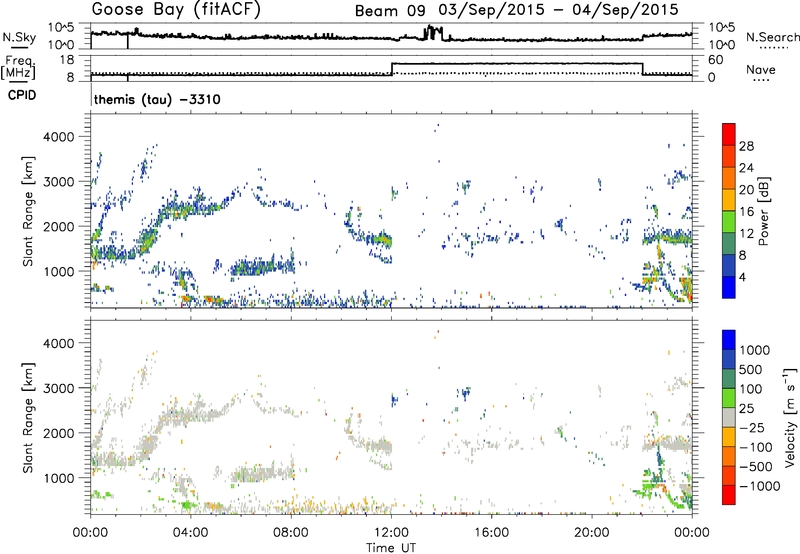This screenshot has height=554, width=800.
Task: Pick the light green segment of Power colorbar
Action: (x=729, y=221)
